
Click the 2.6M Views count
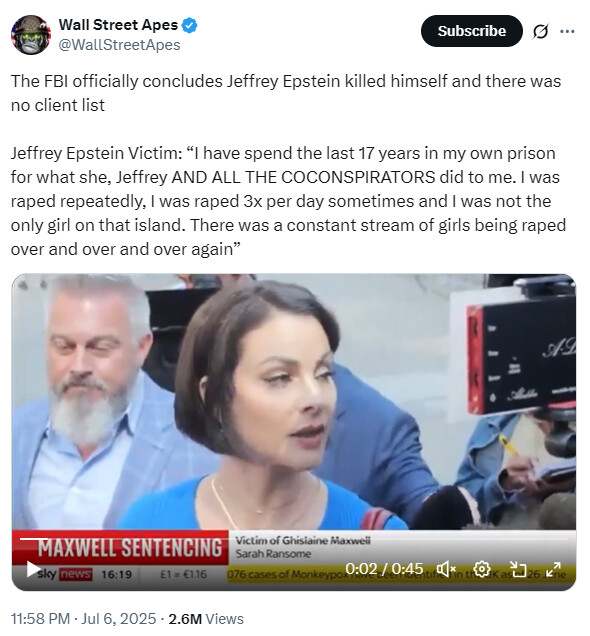[x=206, y=619]
